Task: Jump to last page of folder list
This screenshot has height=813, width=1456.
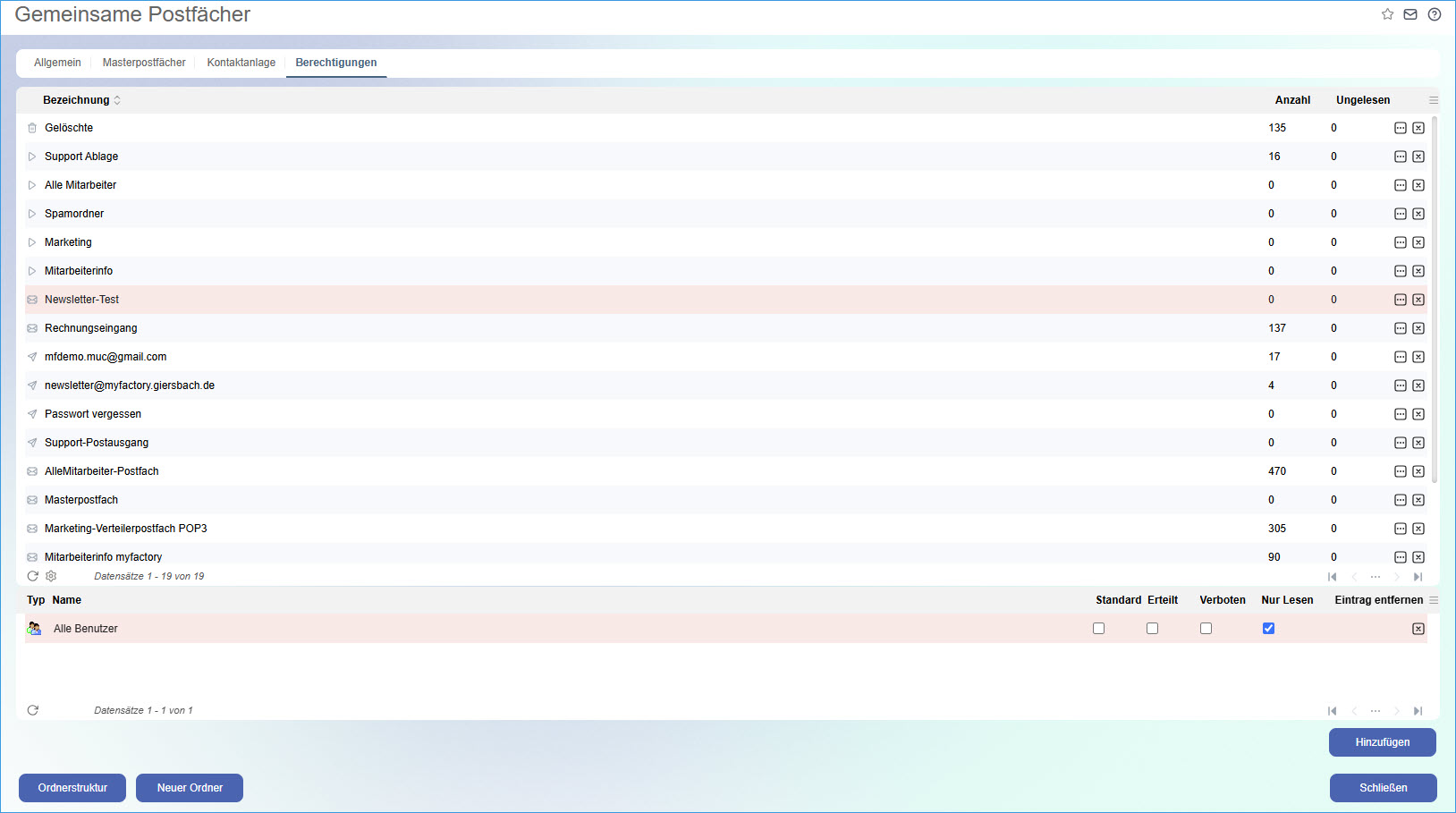Action: tap(1418, 577)
